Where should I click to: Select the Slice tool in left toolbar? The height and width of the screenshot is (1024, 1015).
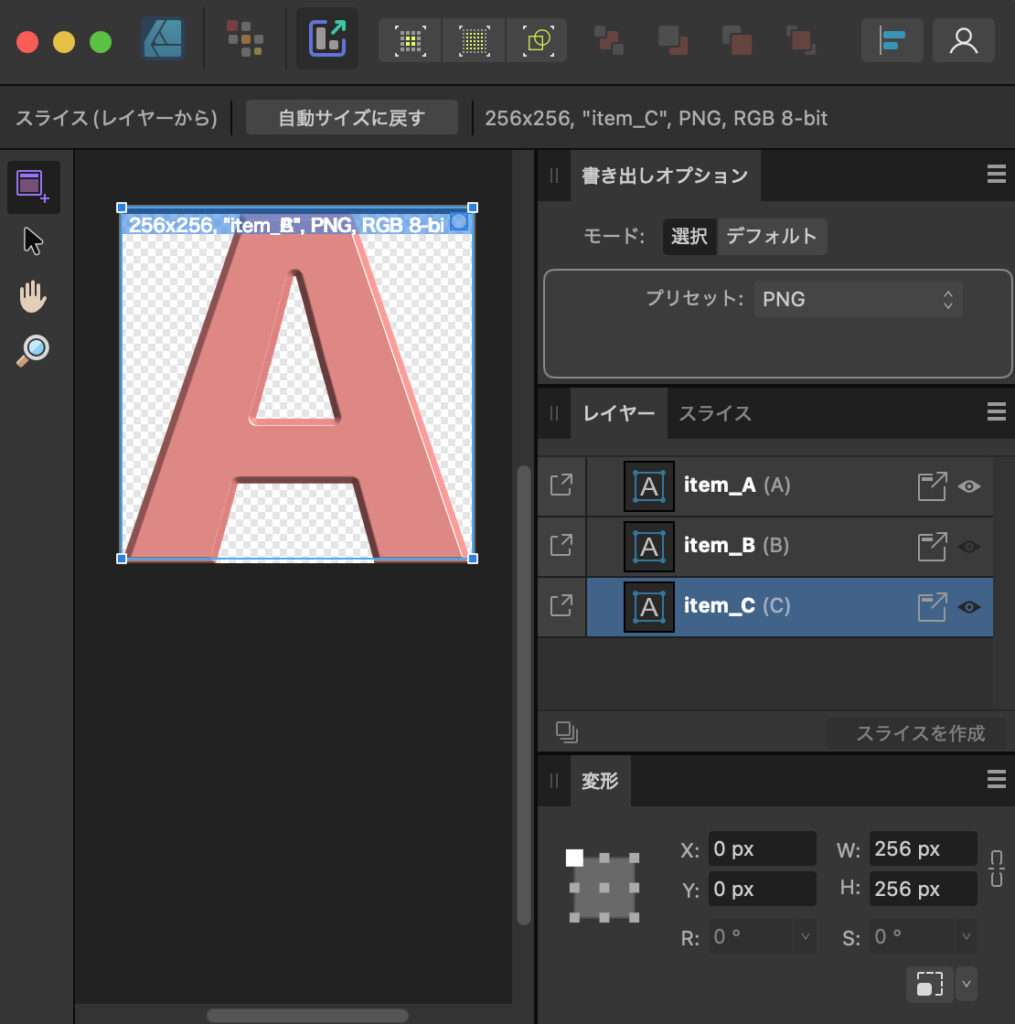33,187
